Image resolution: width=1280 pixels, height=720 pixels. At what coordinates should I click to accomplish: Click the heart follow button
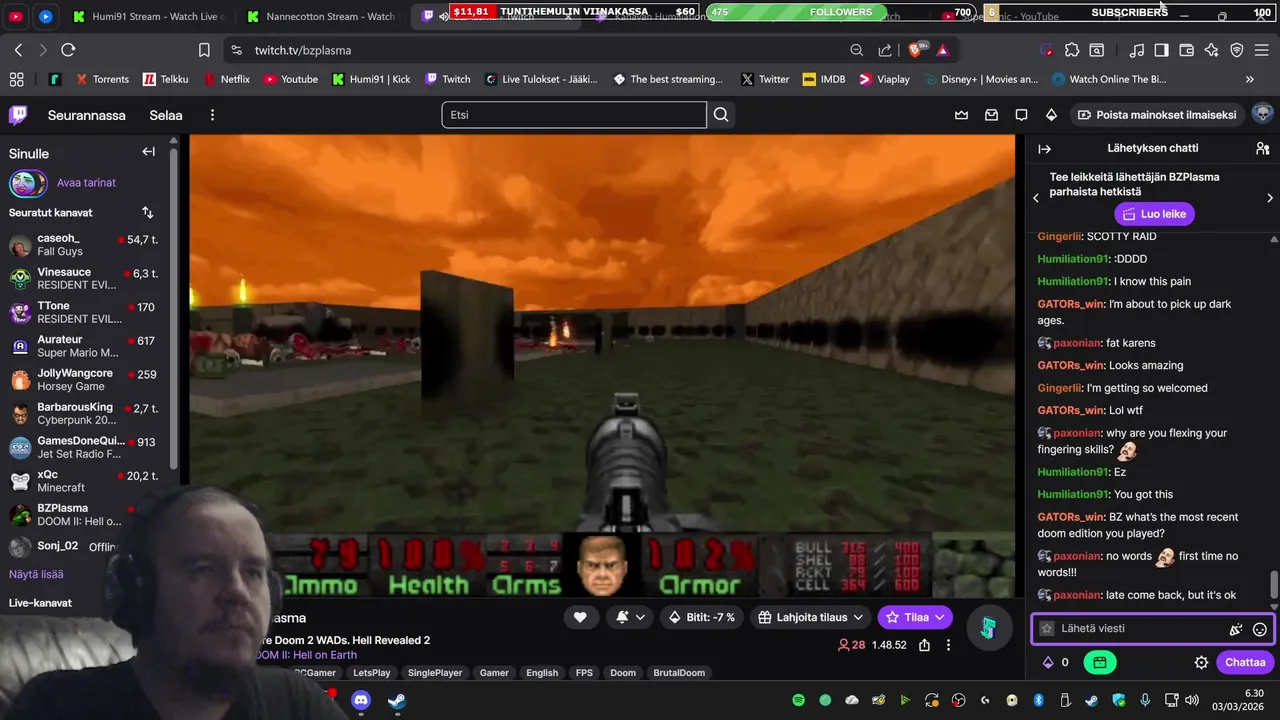[x=580, y=618]
